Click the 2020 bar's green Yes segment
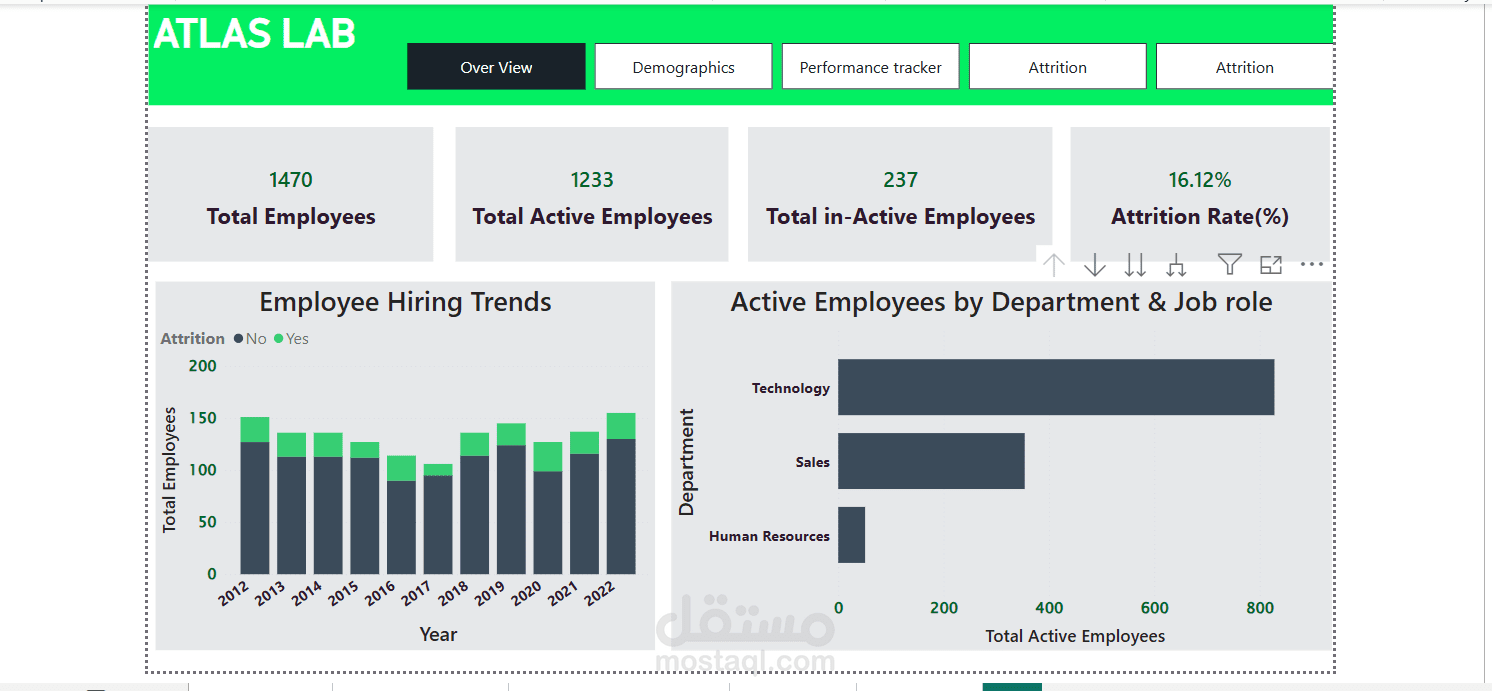 coord(548,457)
